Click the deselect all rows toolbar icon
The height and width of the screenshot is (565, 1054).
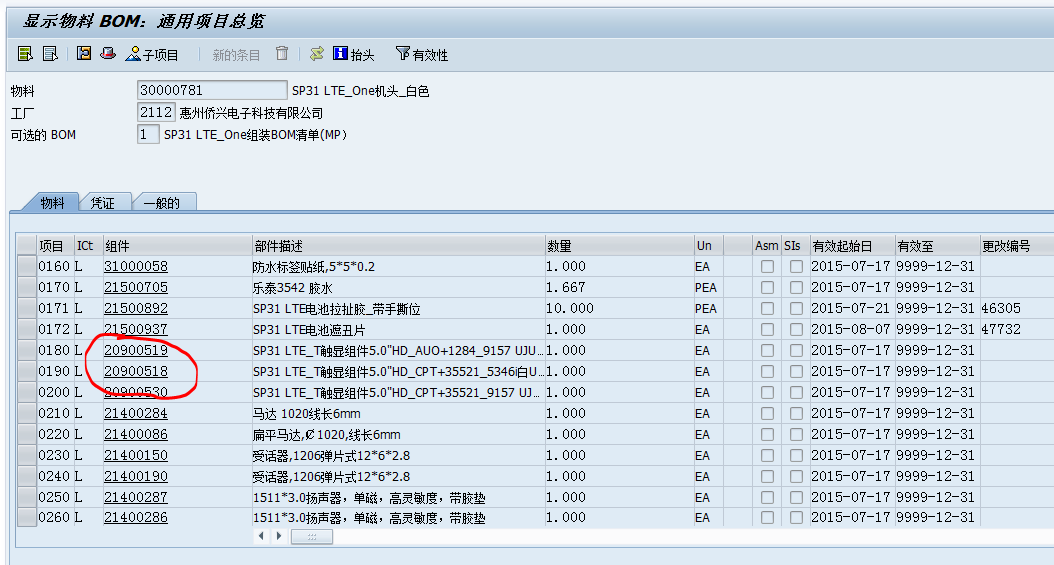50,54
